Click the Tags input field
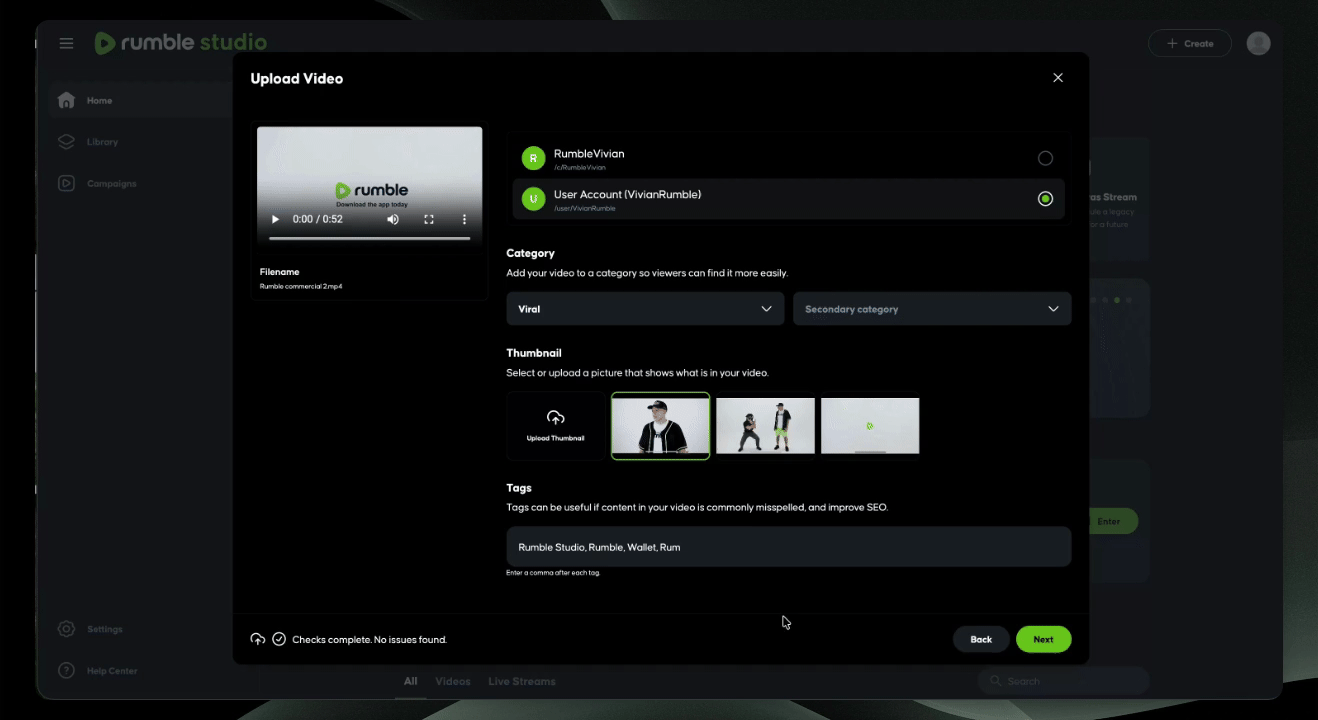This screenshot has width=1318, height=720. click(789, 547)
